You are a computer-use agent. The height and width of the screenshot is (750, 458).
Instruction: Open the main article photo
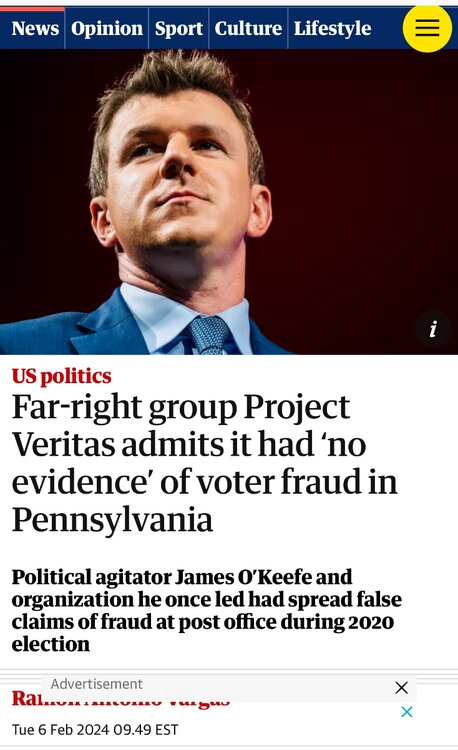tap(229, 202)
